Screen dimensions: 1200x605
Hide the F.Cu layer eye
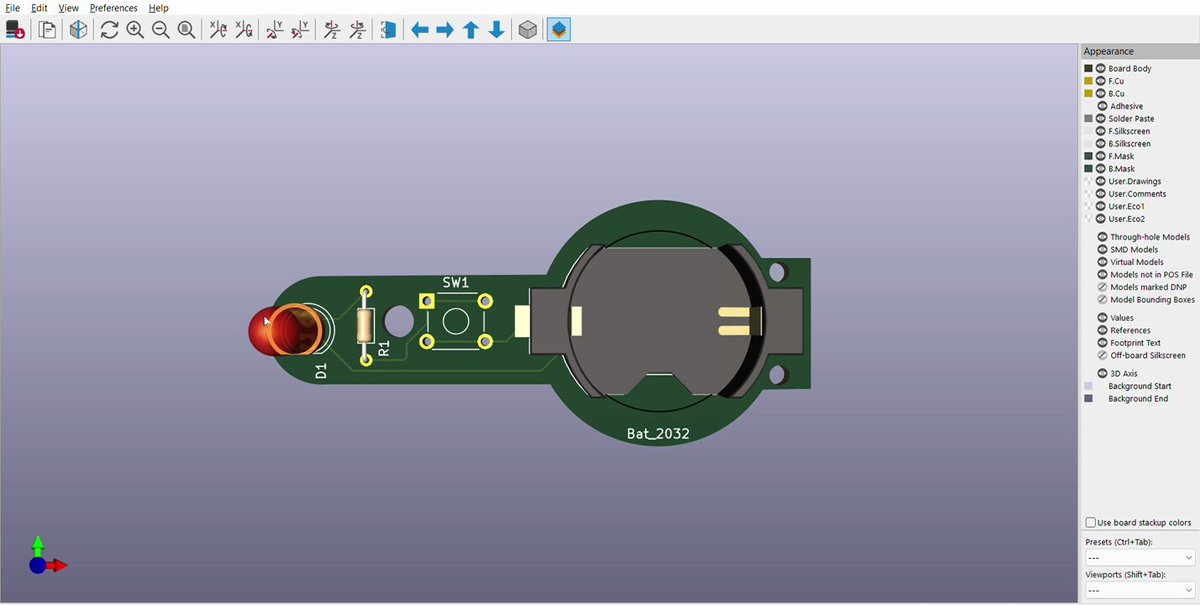tap(1100, 81)
